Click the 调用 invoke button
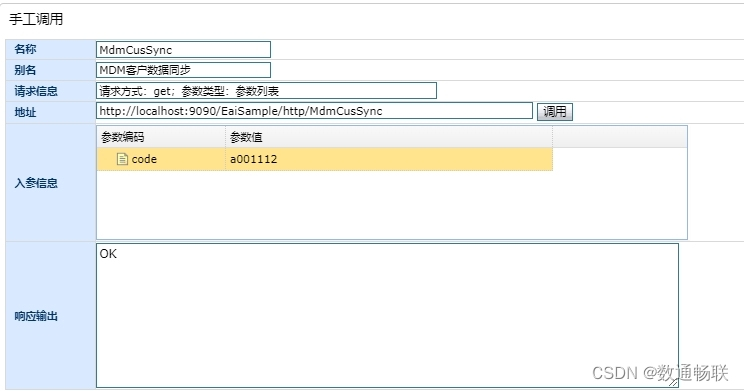 [555, 112]
